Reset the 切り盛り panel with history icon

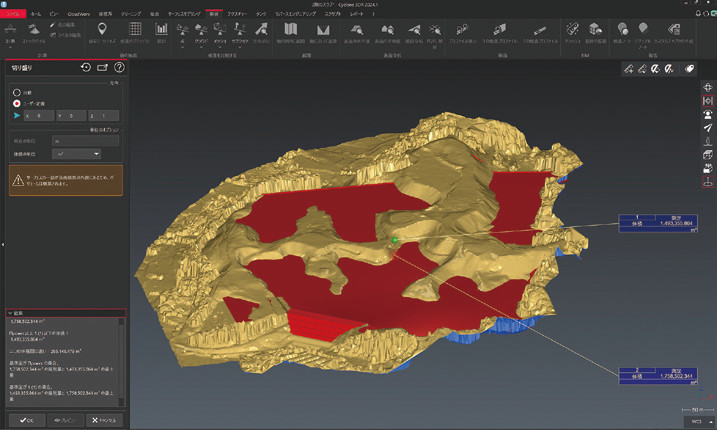coord(86,68)
